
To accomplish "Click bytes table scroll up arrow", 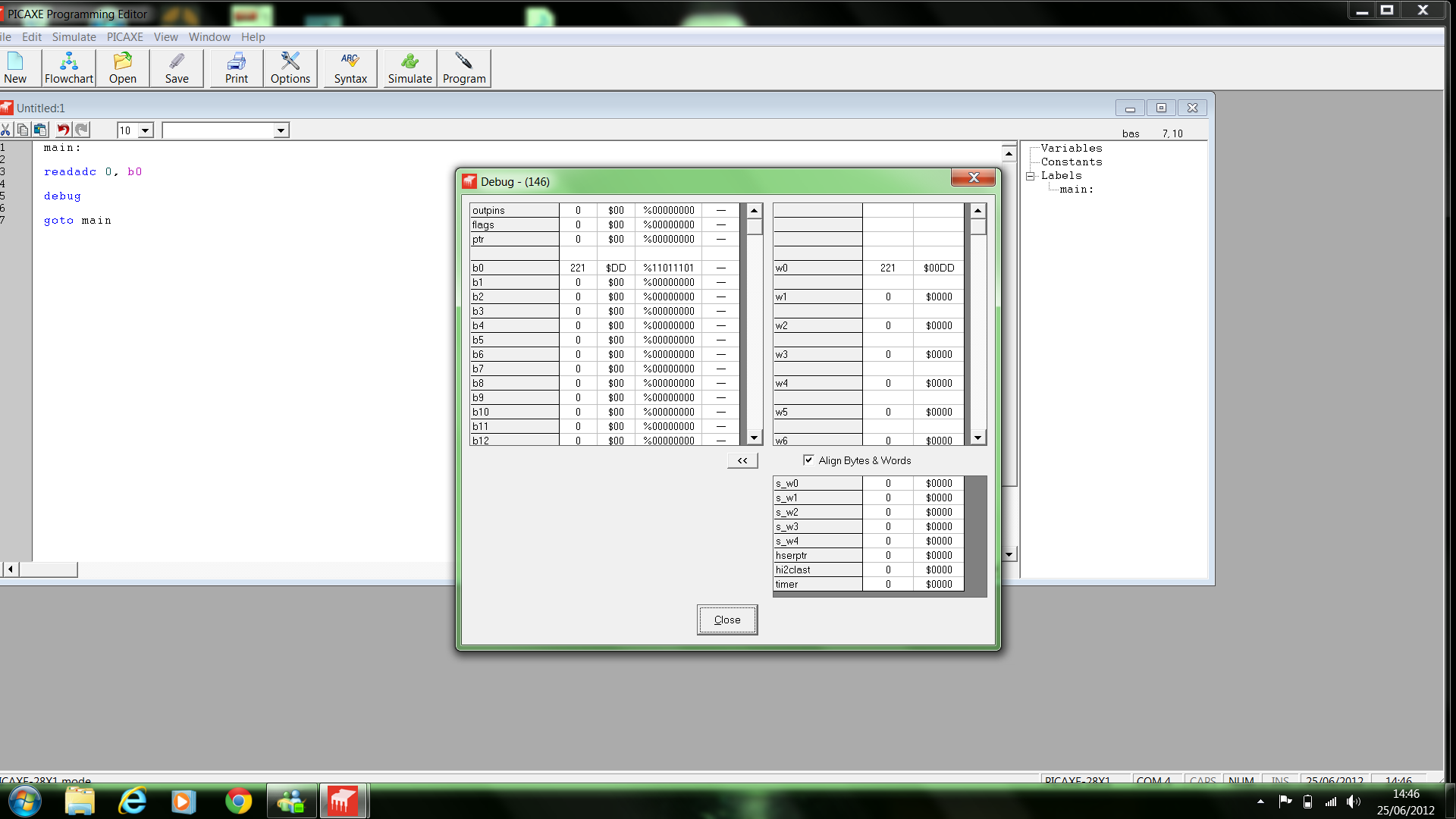I will [x=754, y=211].
